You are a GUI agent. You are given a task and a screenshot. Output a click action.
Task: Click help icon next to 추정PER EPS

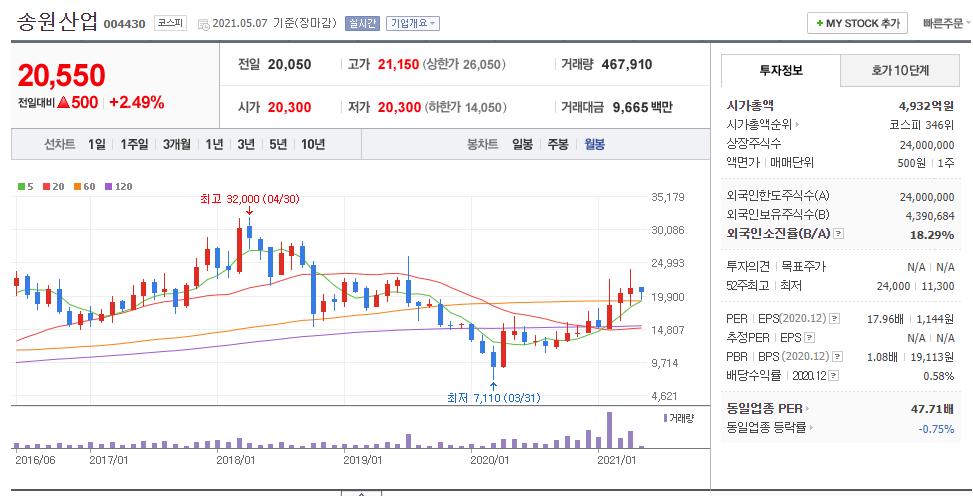coord(809,338)
